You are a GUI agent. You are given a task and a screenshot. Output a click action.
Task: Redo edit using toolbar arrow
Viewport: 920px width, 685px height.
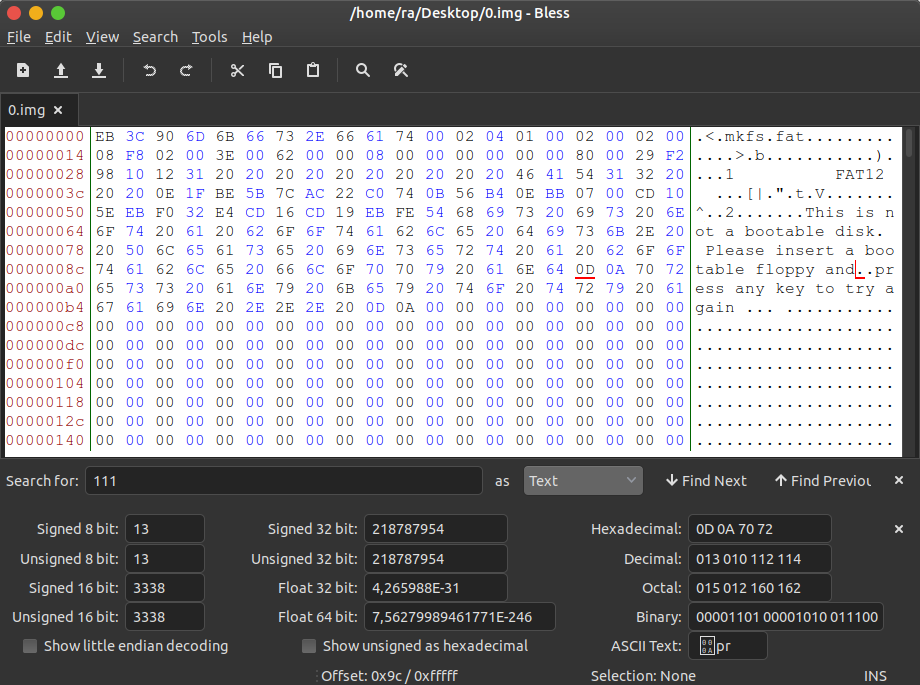click(x=186, y=71)
